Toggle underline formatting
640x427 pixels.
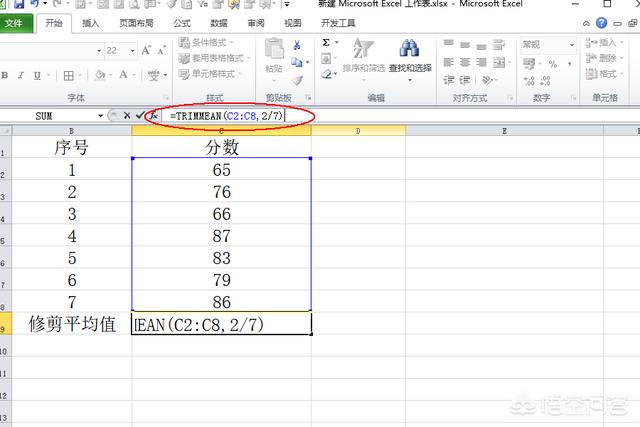[x=37, y=76]
